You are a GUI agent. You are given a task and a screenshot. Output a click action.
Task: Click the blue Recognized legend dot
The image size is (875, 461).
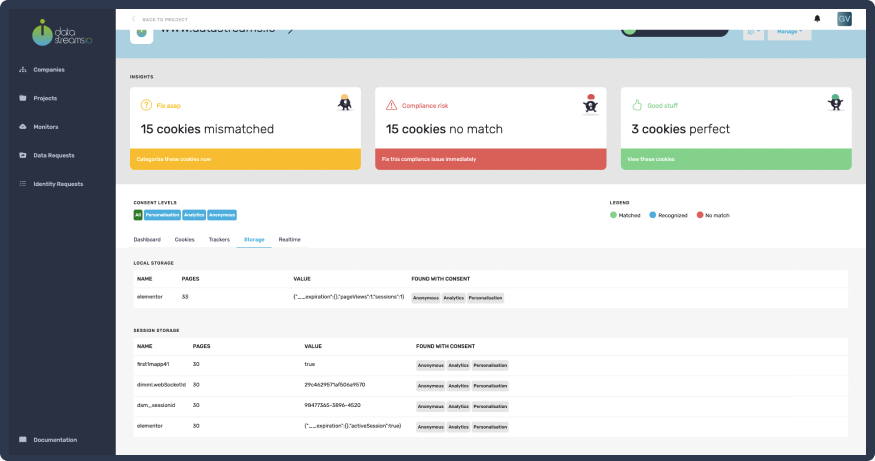pos(652,215)
